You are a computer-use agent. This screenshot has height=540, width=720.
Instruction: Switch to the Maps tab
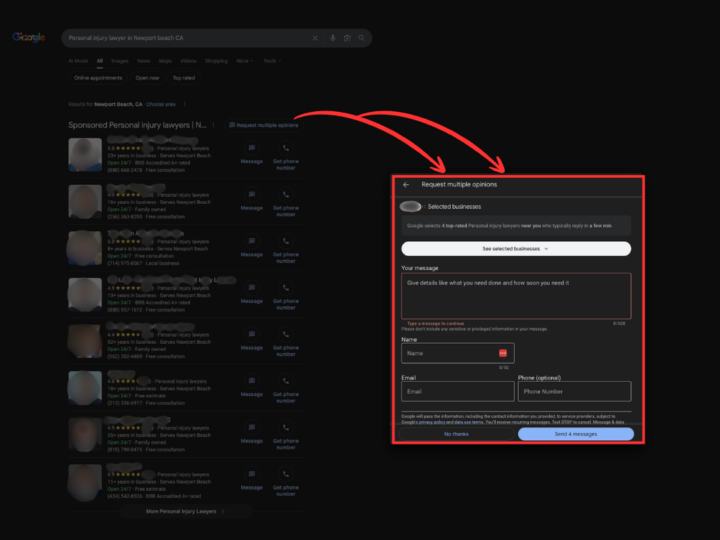click(x=165, y=61)
